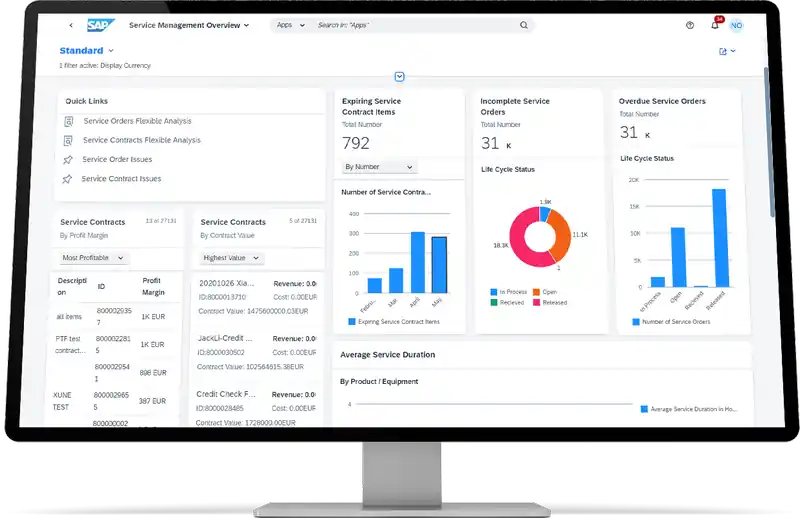Click the back arrow in header
The width and height of the screenshot is (800, 518).
(71, 25)
